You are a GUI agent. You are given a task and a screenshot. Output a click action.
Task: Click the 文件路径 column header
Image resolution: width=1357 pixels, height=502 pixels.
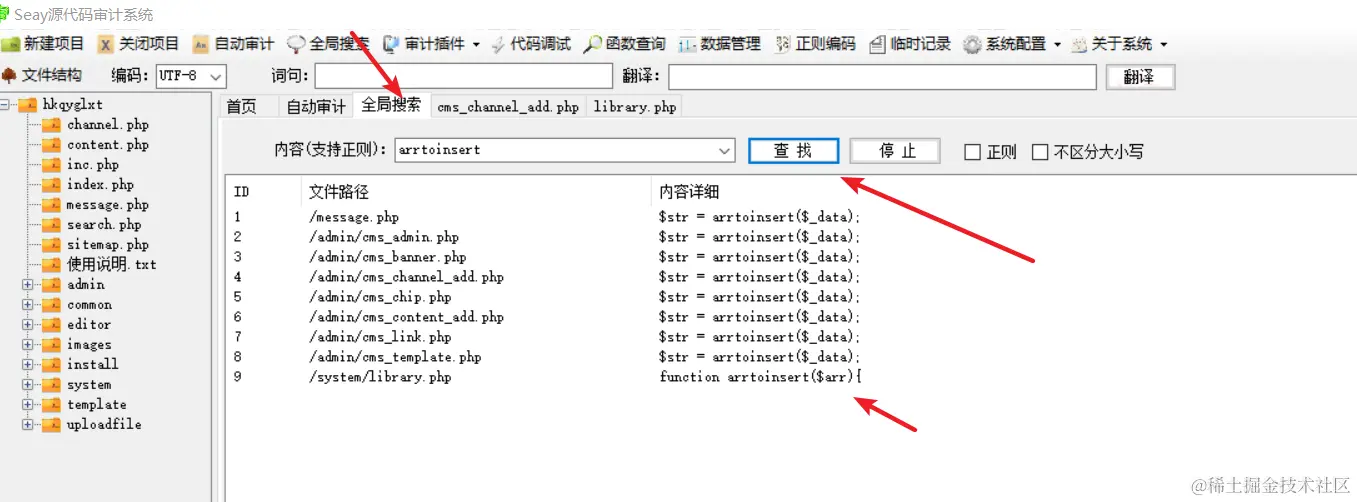coord(475,192)
